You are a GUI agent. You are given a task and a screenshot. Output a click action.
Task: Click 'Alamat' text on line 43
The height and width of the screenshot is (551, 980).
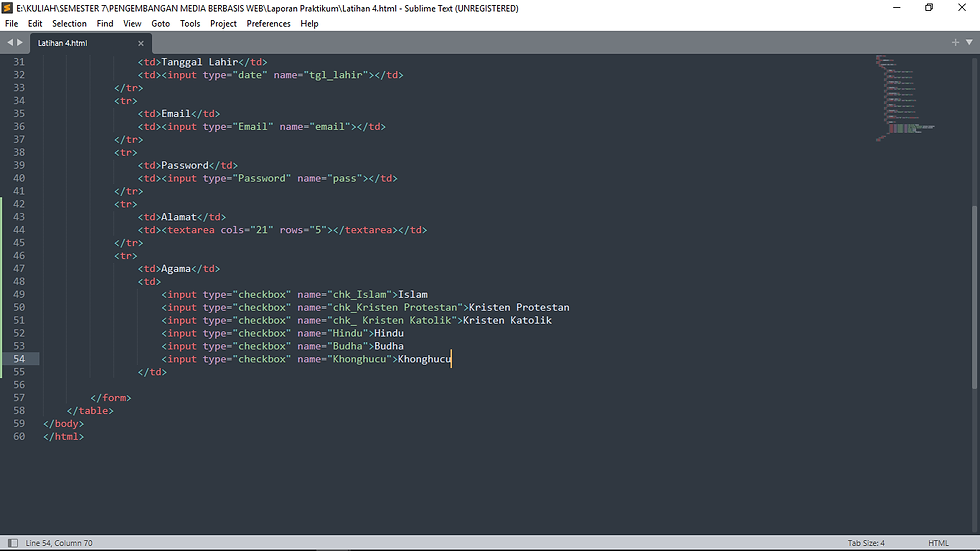179,217
